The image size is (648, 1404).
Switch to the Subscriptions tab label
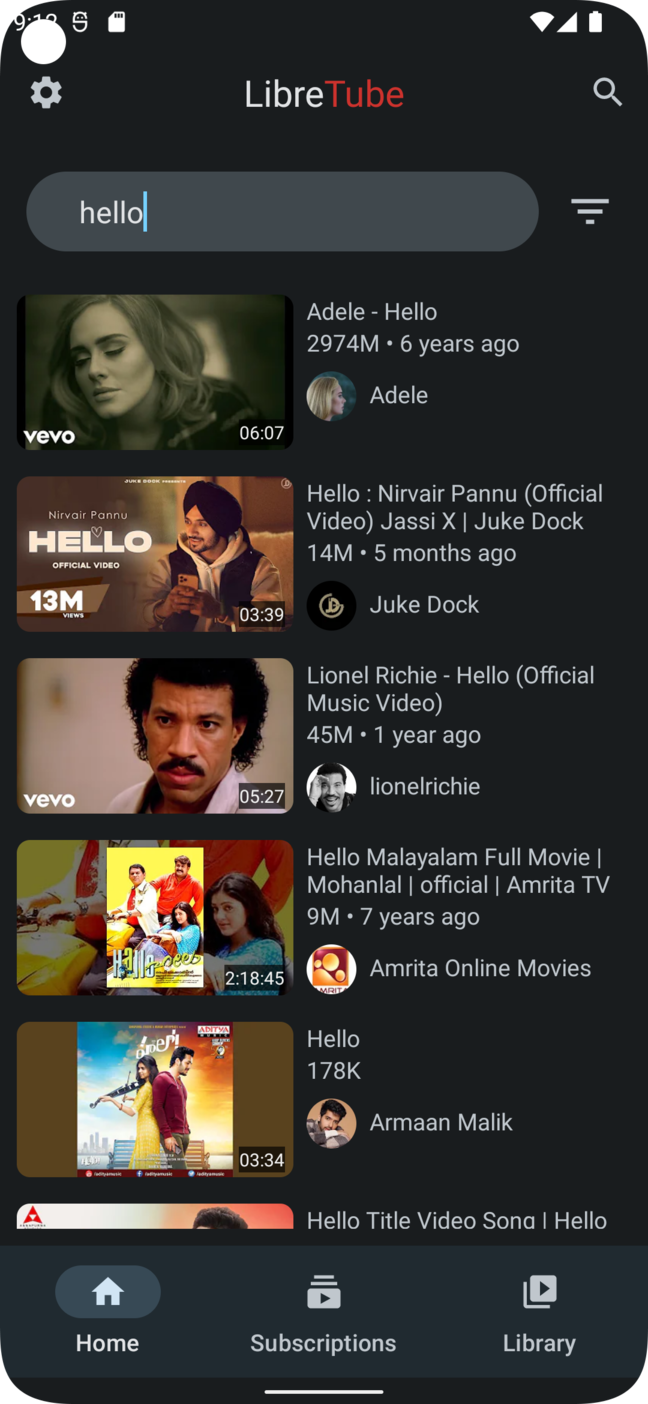(x=323, y=1343)
